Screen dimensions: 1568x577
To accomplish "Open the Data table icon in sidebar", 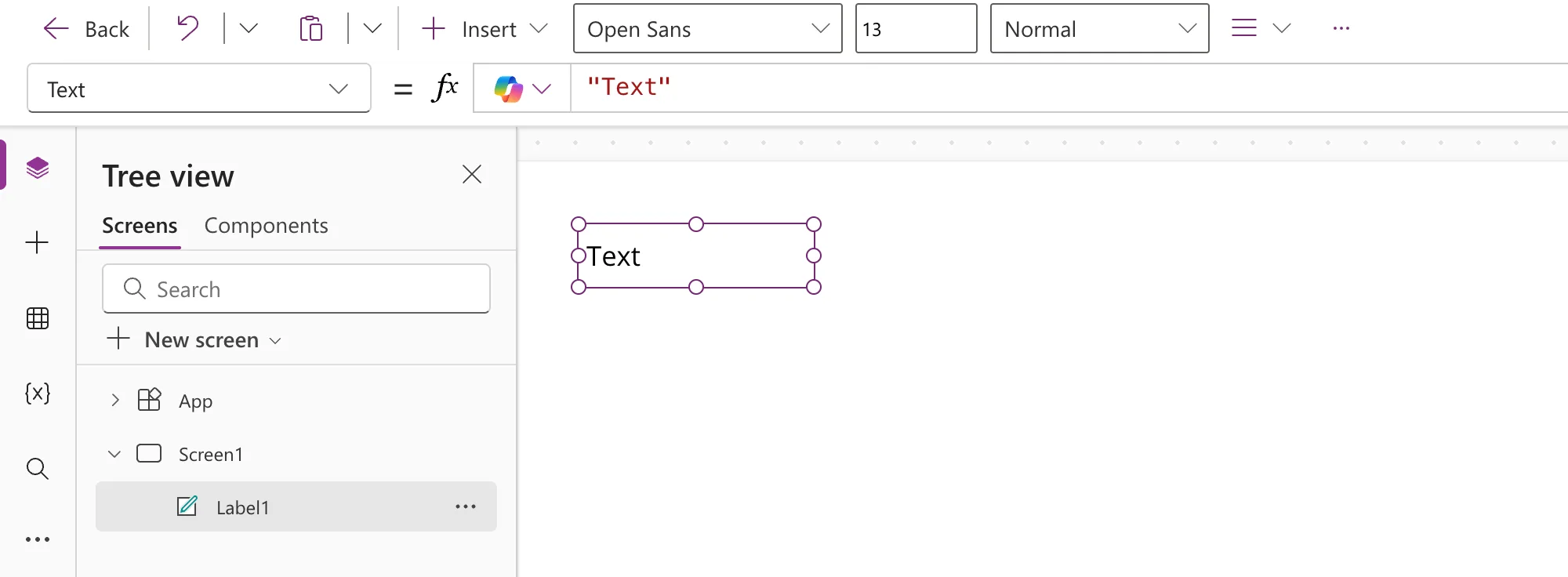I will (38, 318).
